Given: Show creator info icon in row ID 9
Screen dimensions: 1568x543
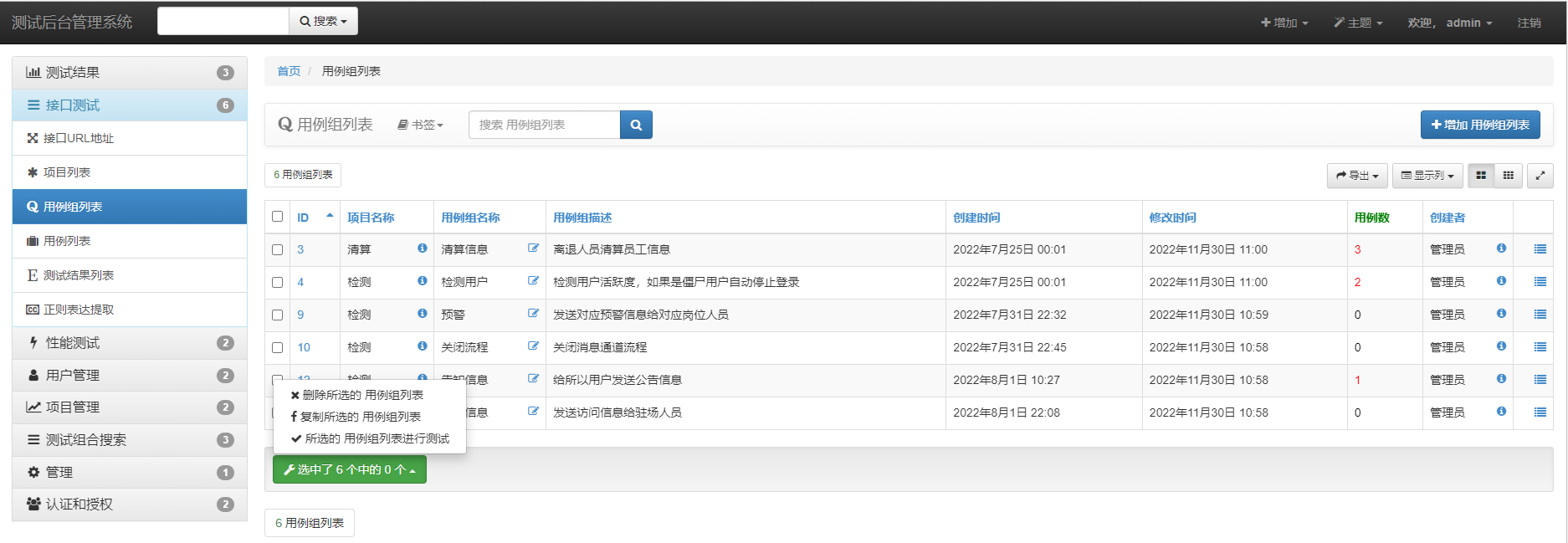Looking at the screenshot, I should click(1501, 314).
